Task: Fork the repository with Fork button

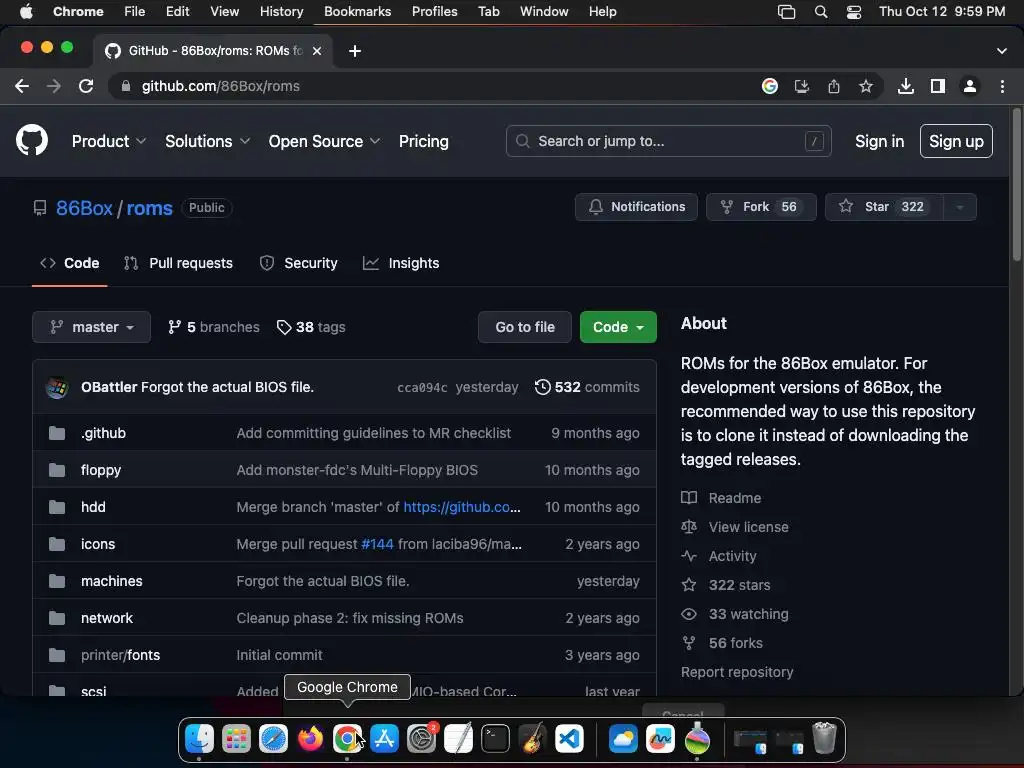Action: click(x=761, y=207)
